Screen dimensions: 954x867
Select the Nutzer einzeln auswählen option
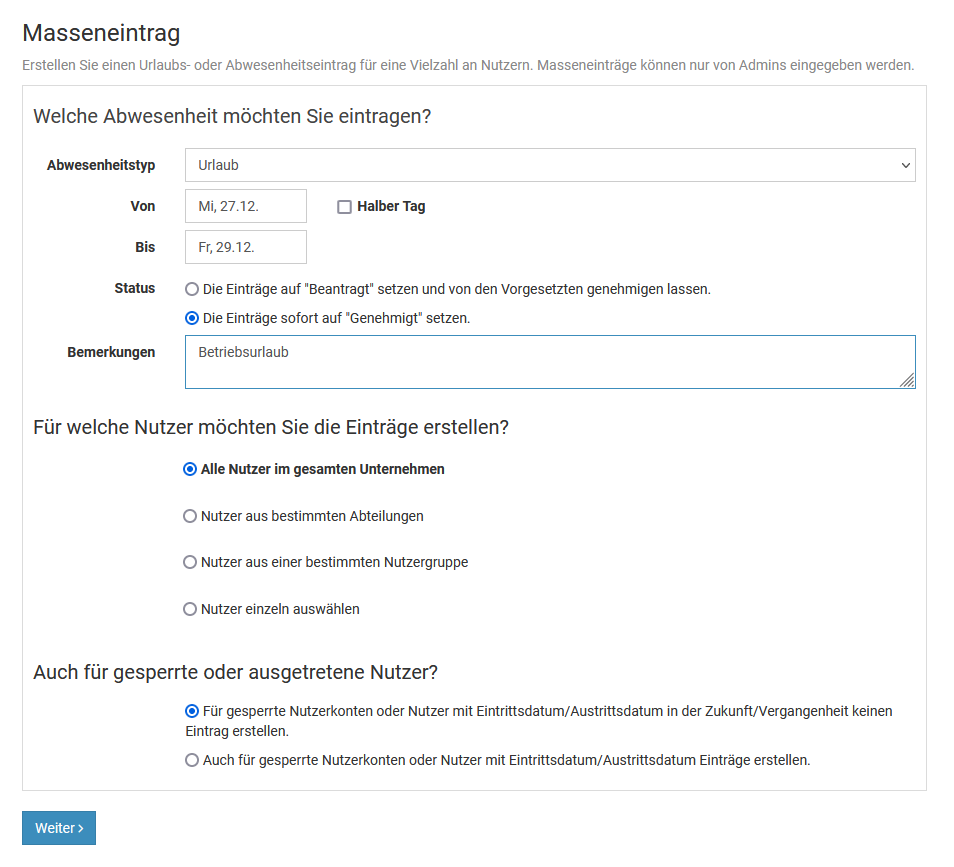click(x=190, y=609)
